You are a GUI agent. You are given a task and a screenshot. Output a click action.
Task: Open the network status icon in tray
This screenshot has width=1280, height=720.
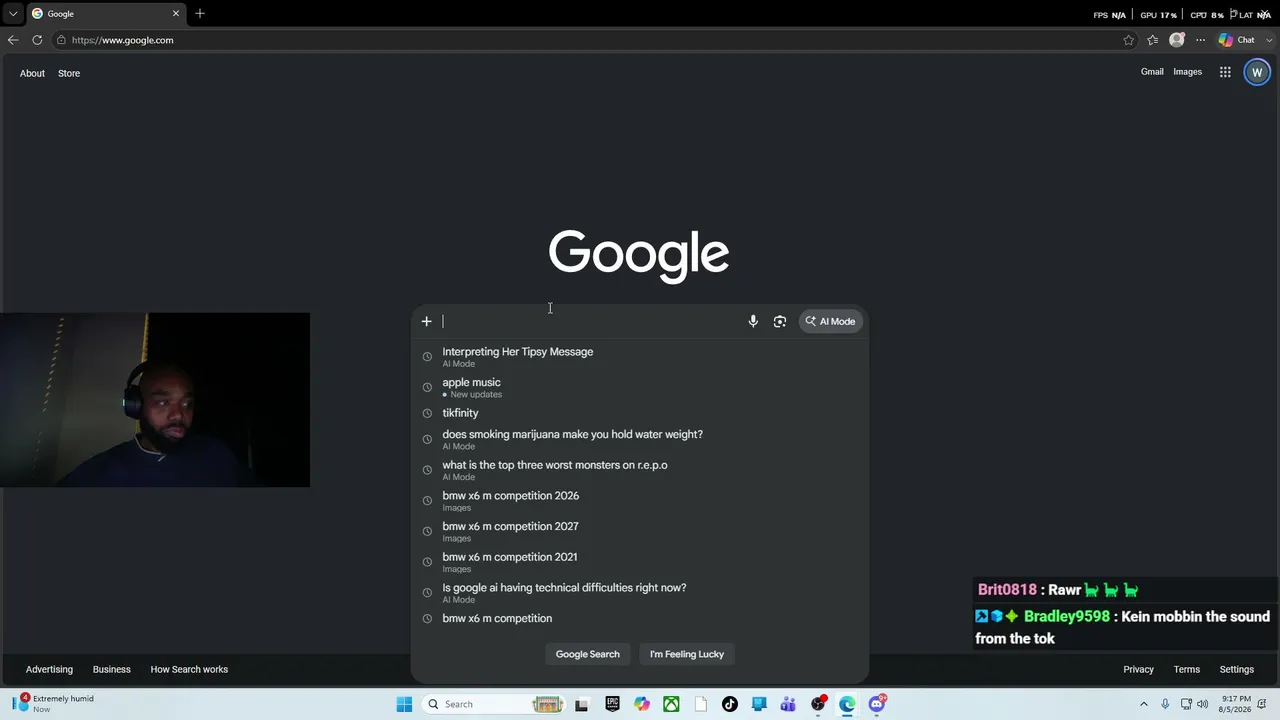pyautogui.click(x=1187, y=704)
